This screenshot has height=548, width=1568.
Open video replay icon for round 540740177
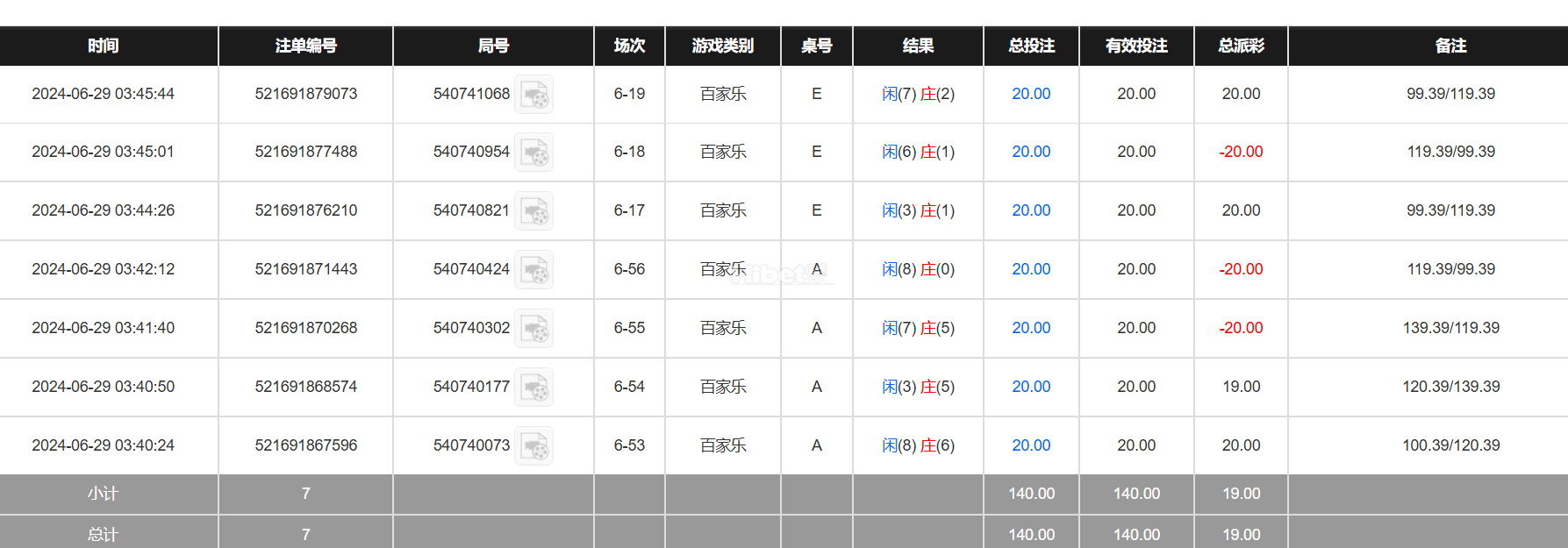533,388
